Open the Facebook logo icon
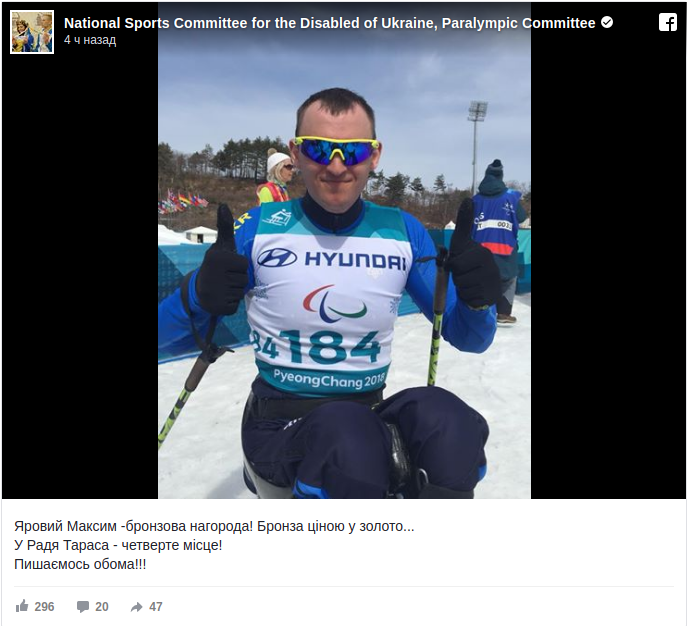The image size is (689, 626). click(x=667, y=22)
